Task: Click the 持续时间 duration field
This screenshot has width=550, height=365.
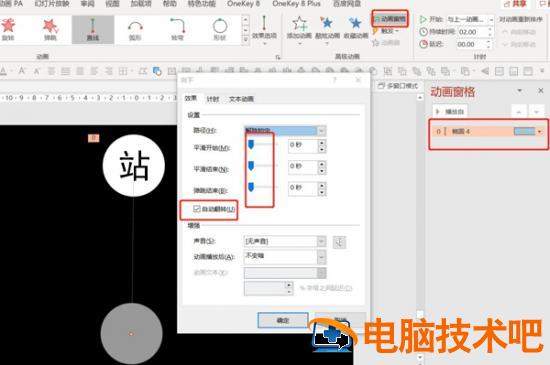Action: [x=472, y=32]
